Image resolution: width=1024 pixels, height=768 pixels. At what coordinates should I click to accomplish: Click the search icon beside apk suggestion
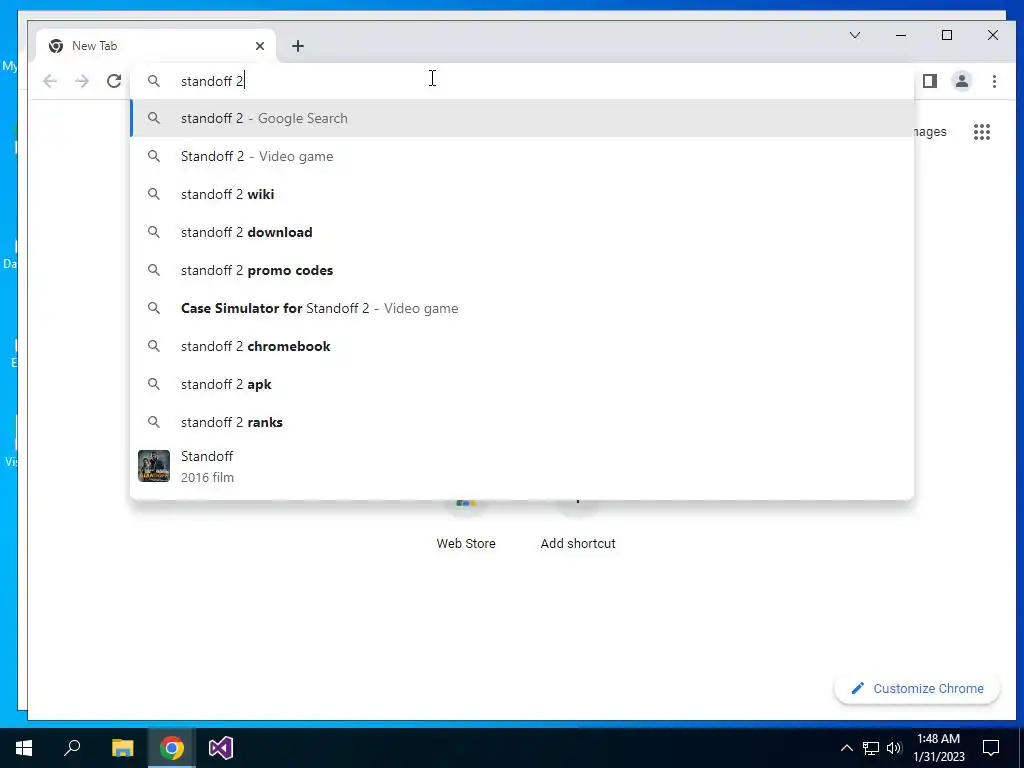153,384
